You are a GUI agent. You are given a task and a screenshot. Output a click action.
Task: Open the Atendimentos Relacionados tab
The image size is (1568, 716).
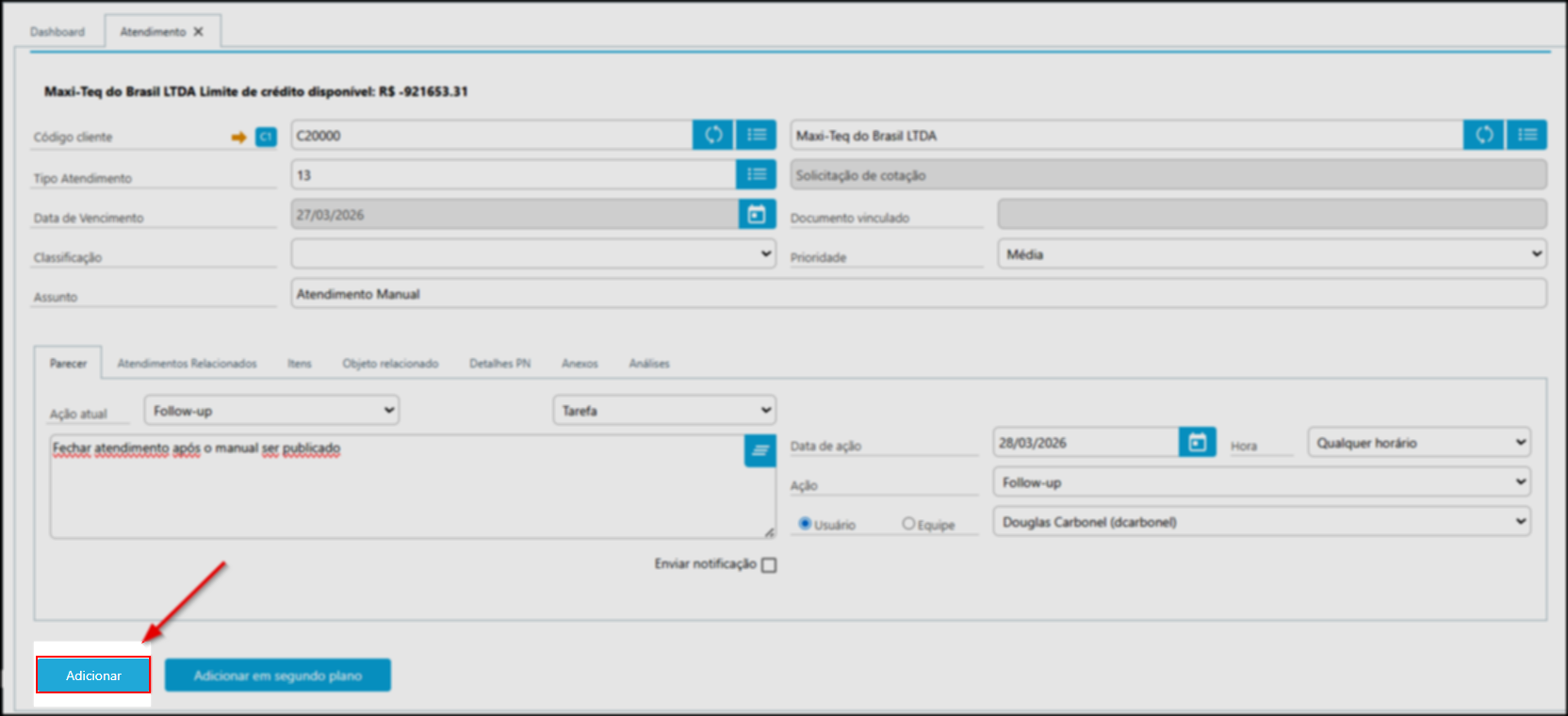[187, 364]
